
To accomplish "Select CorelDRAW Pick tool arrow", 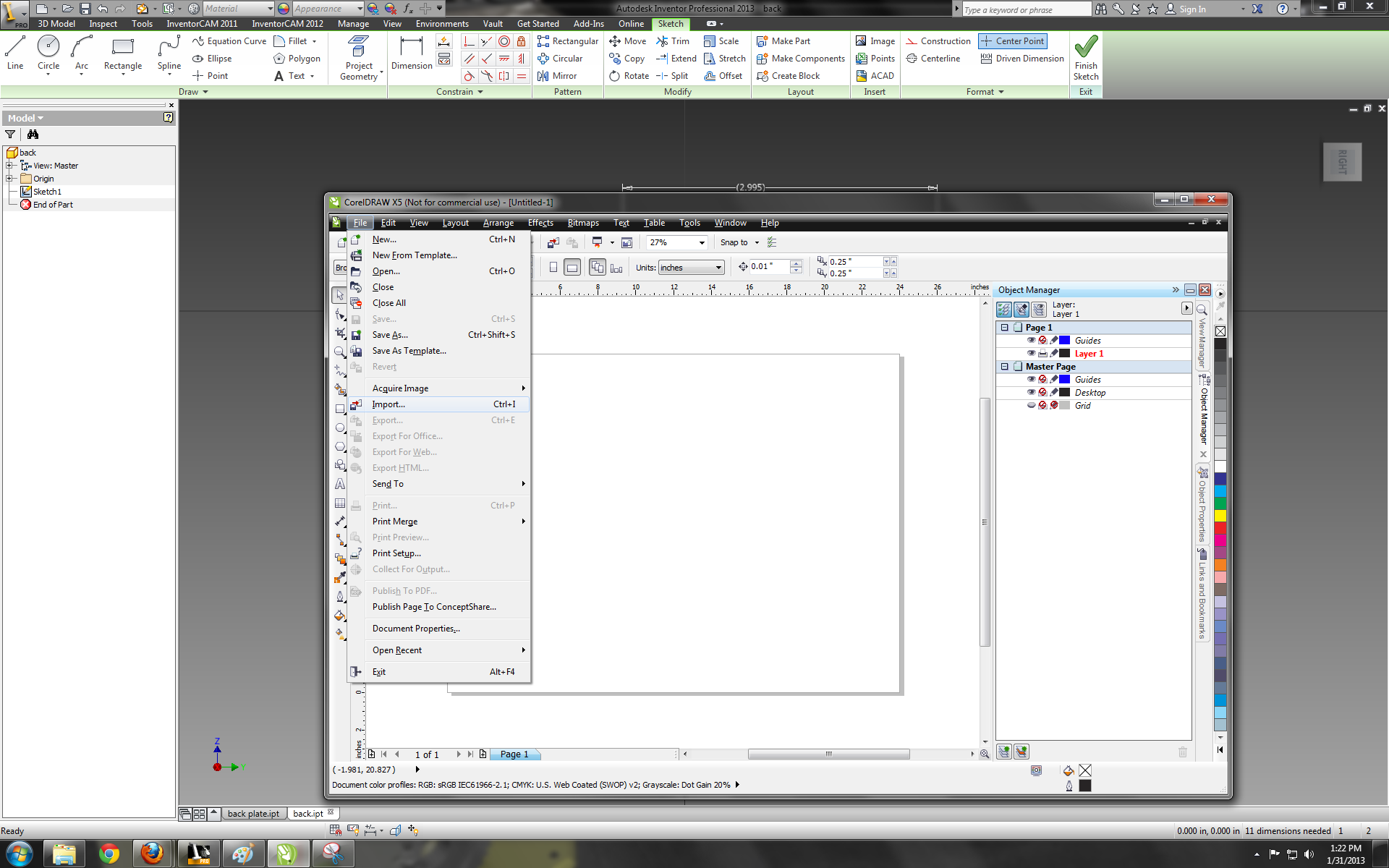I will click(x=340, y=295).
